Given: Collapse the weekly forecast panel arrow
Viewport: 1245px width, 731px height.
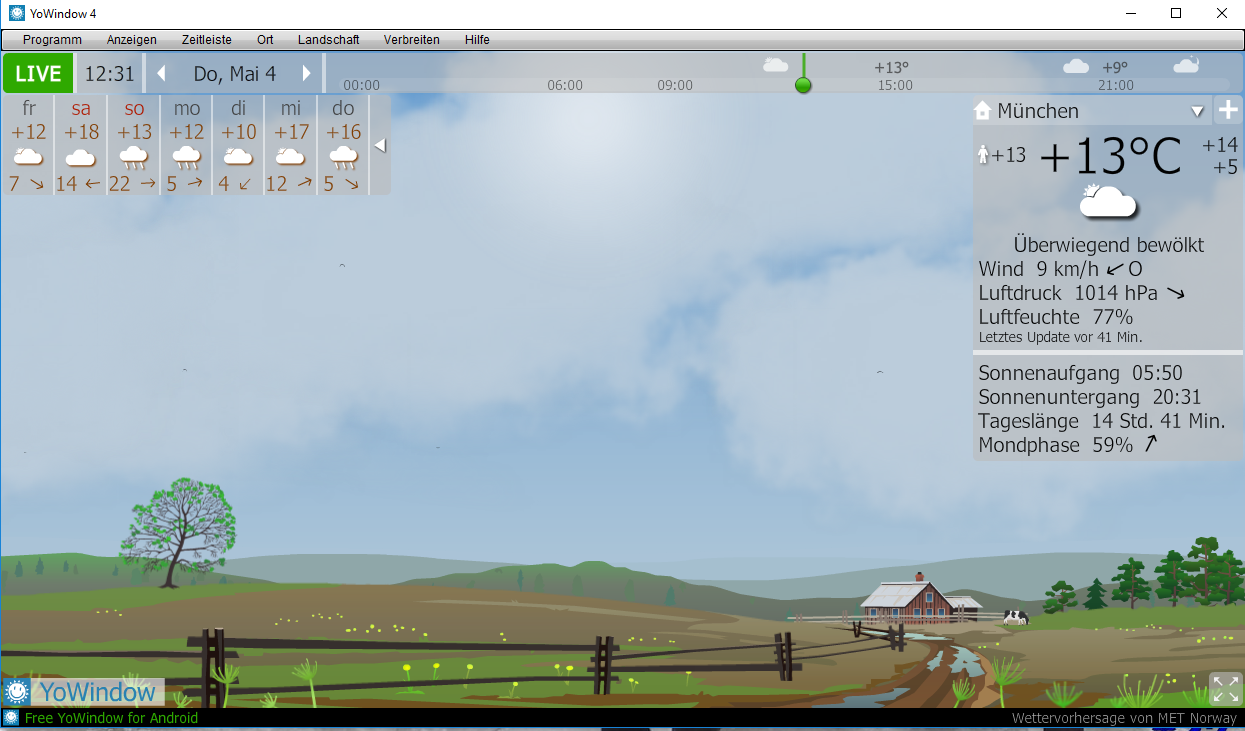Looking at the screenshot, I should click(x=380, y=145).
